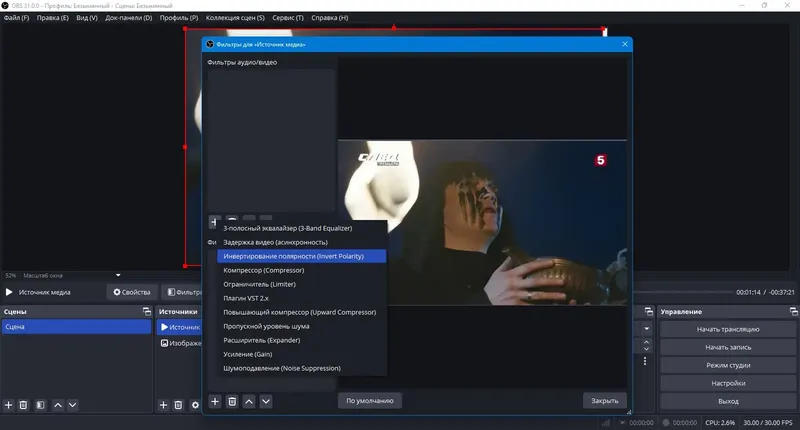
Task: Click the stepper arrows near mixer
Action: 647,345
